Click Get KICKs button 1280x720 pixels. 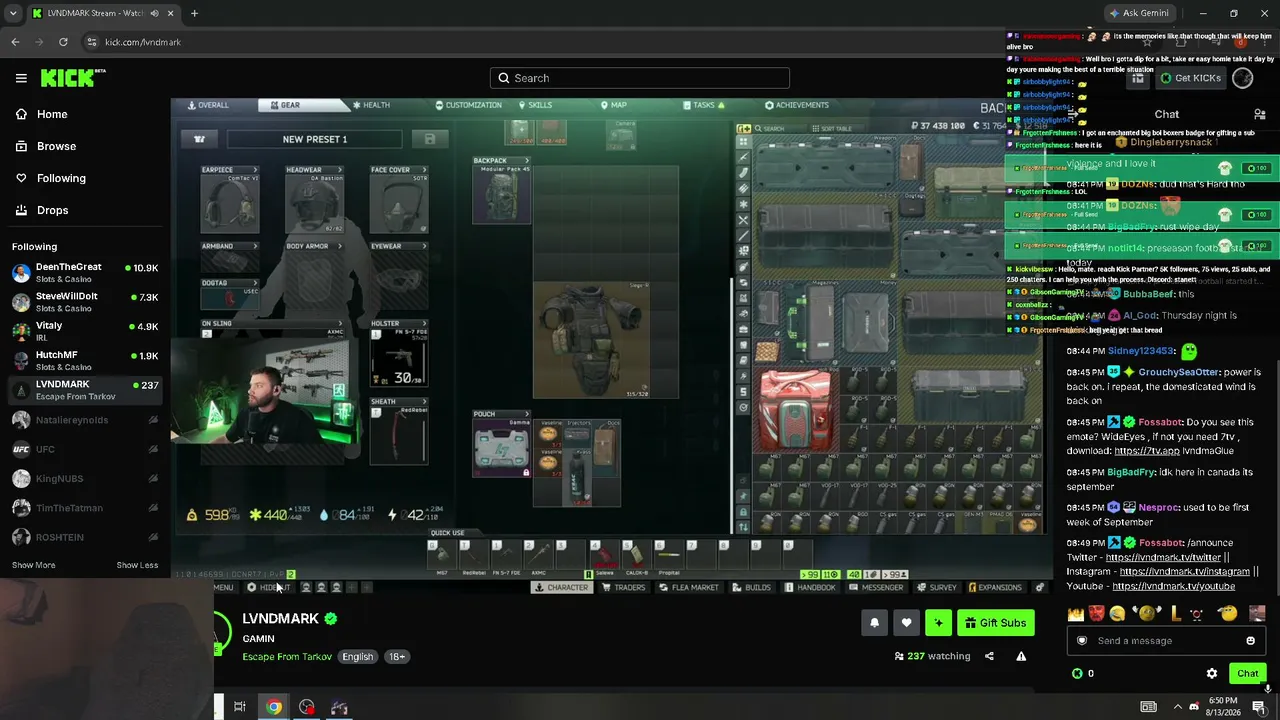pyautogui.click(x=1190, y=78)
